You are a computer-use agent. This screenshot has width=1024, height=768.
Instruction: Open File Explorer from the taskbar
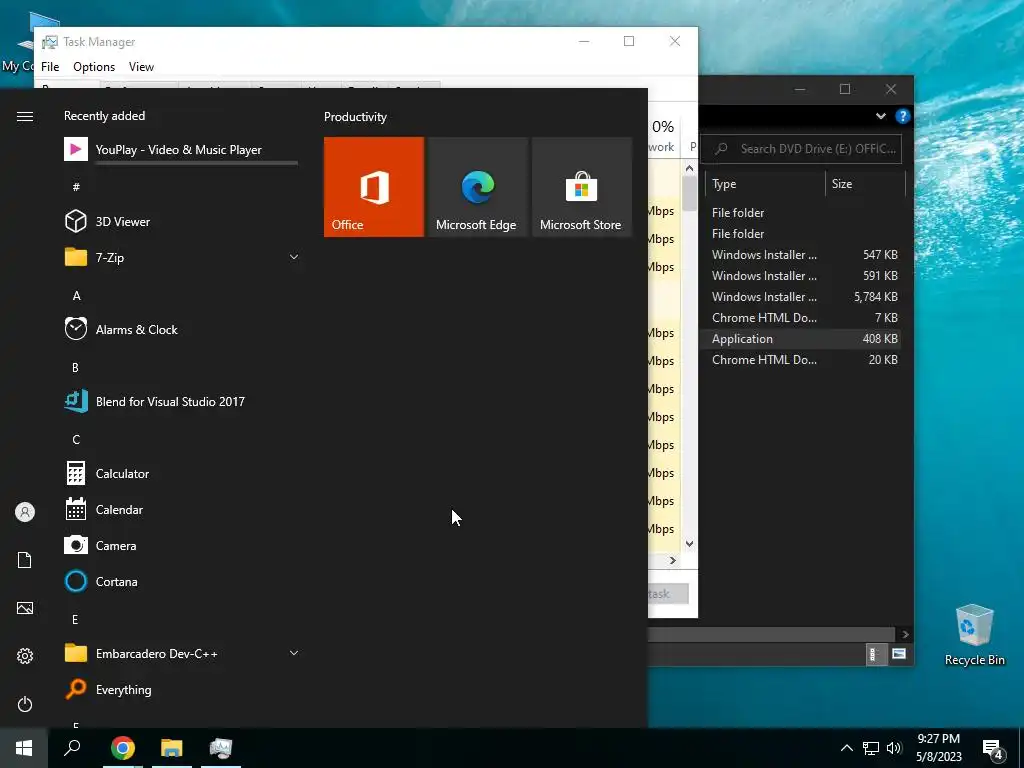click(x=172, y=748)
